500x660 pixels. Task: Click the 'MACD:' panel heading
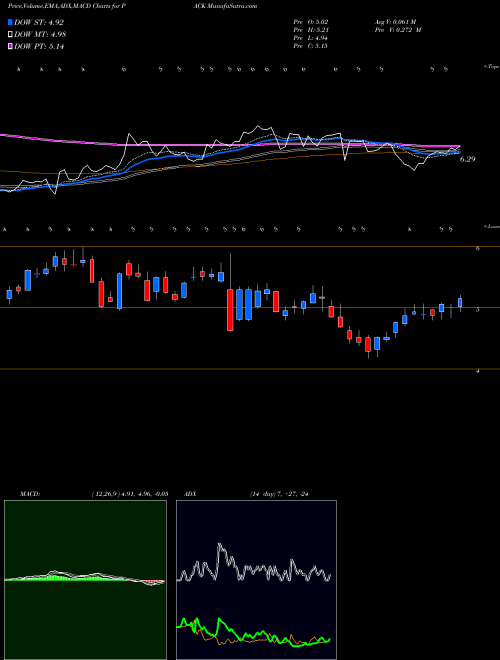[x=30, y=494]
